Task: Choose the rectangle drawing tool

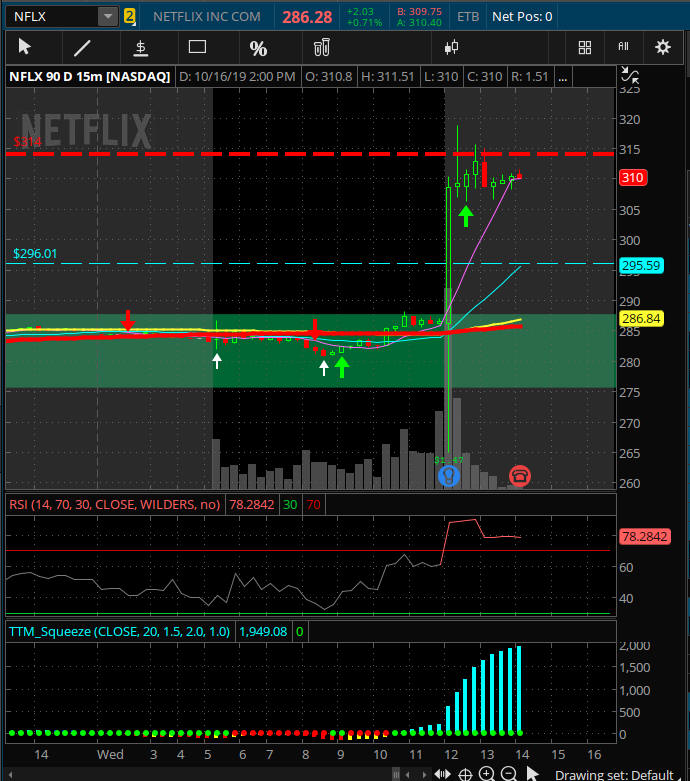Action: pos(197,47)
